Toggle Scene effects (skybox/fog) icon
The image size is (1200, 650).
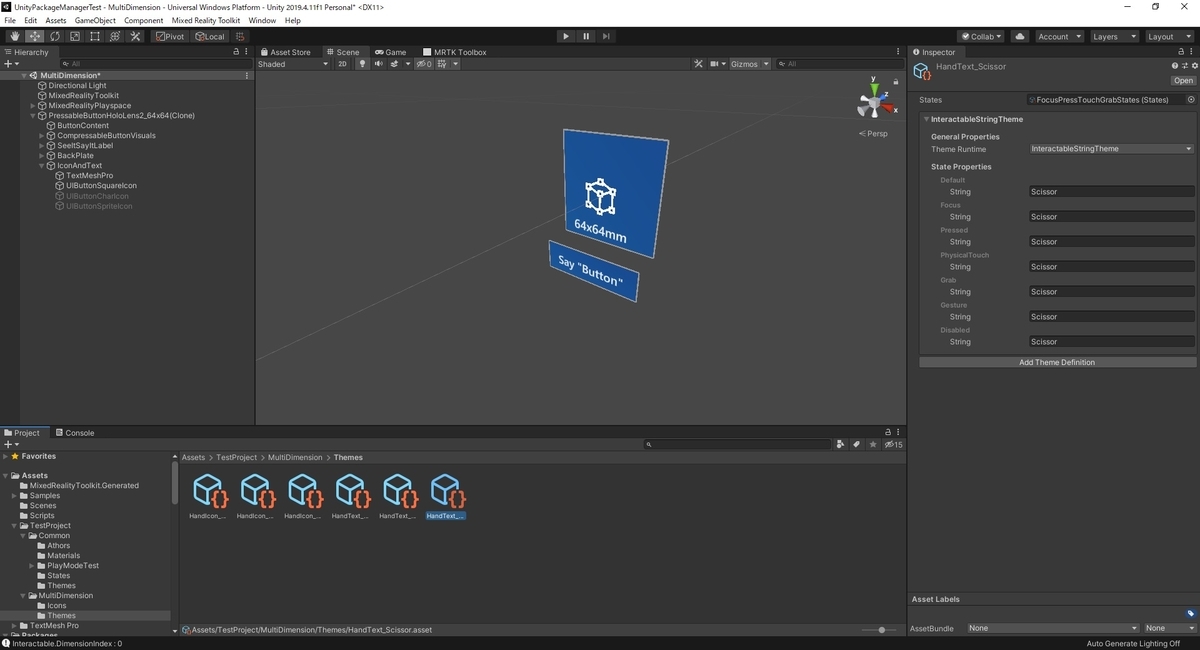tap(396, 64)
